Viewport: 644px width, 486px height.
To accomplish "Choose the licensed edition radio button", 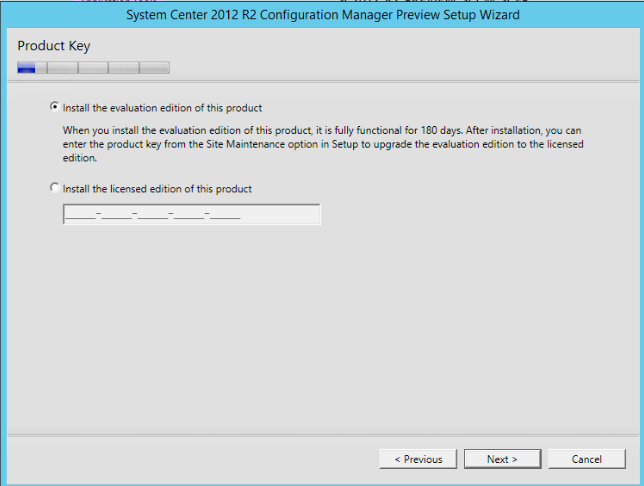I will [54, 188].
